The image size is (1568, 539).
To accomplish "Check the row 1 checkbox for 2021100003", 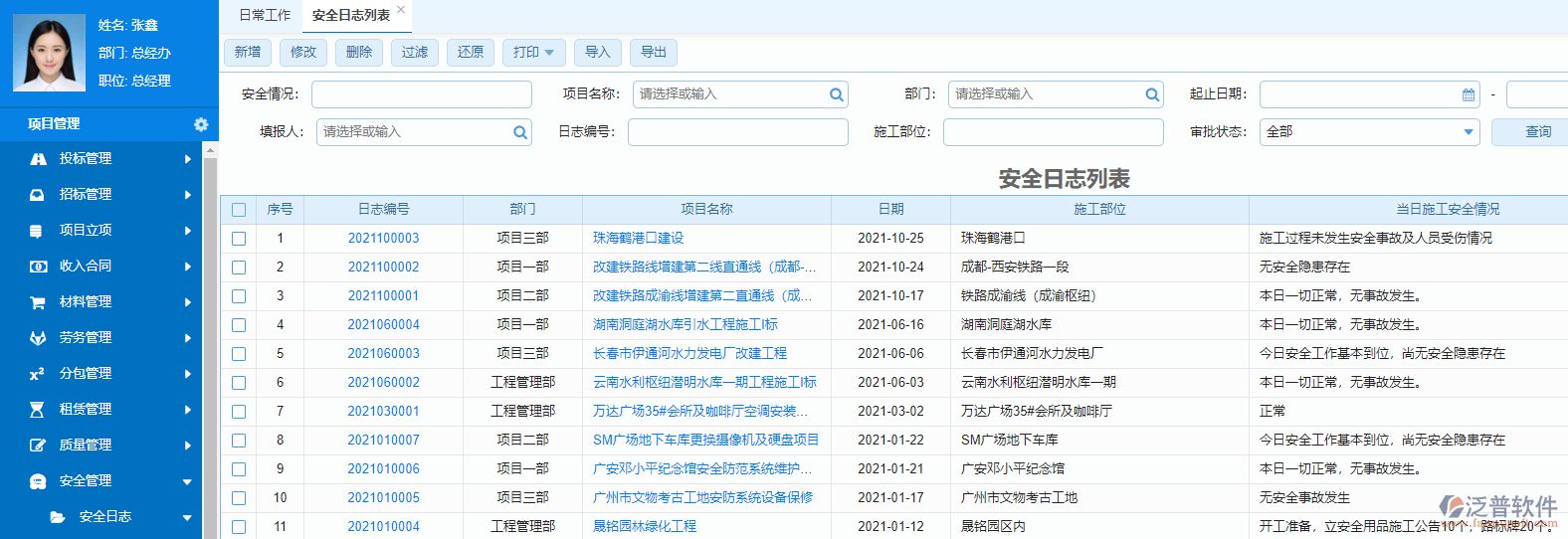I will pos(239,239).
